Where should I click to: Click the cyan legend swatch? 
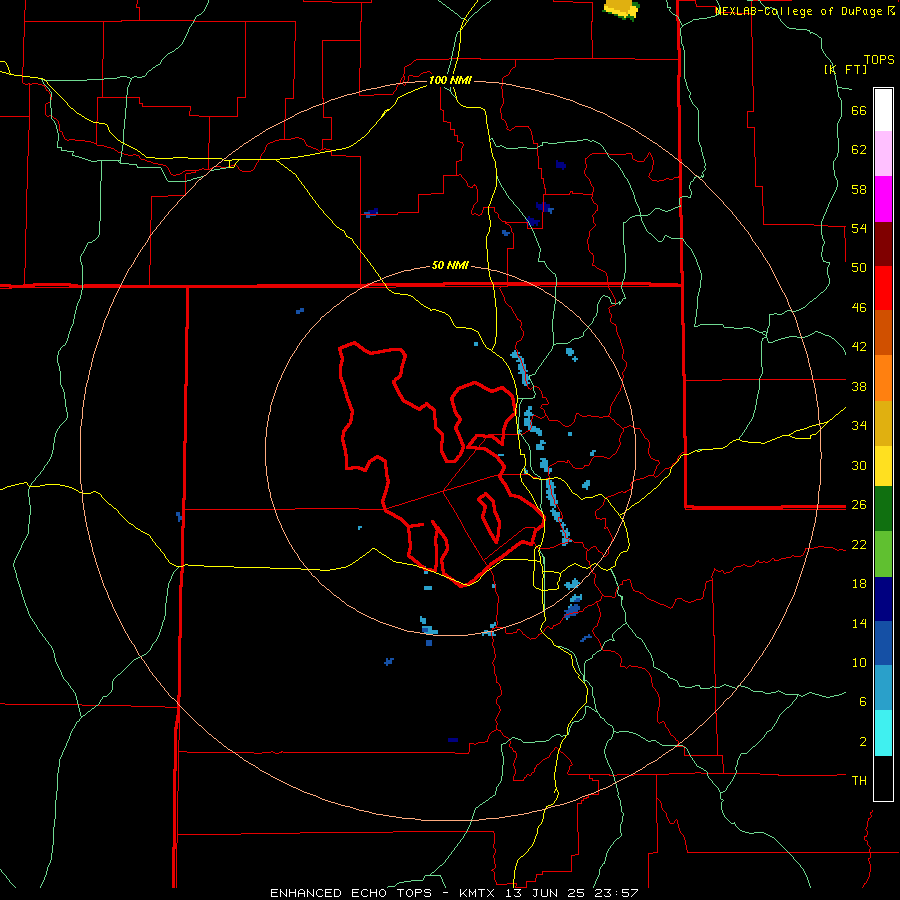(883, 733)
